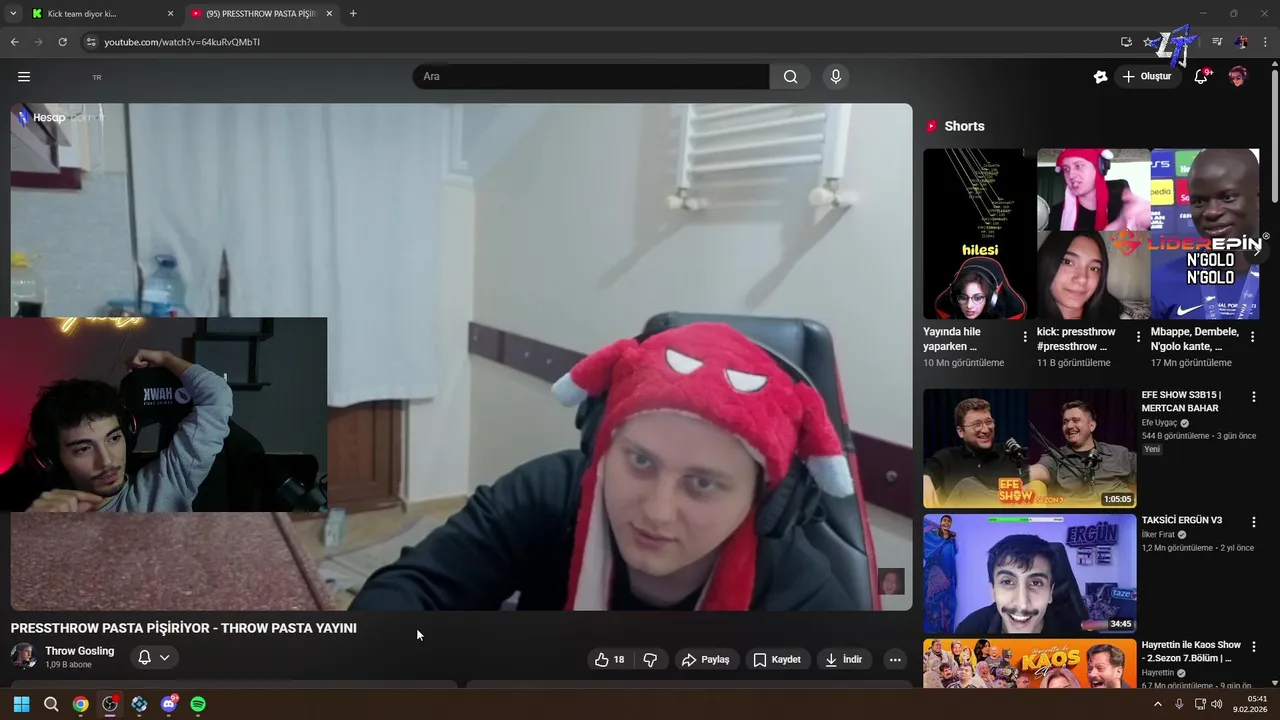Click the Kaydet save button
Viewport: 1280px width, 720px height.
[x=777, y=659]
